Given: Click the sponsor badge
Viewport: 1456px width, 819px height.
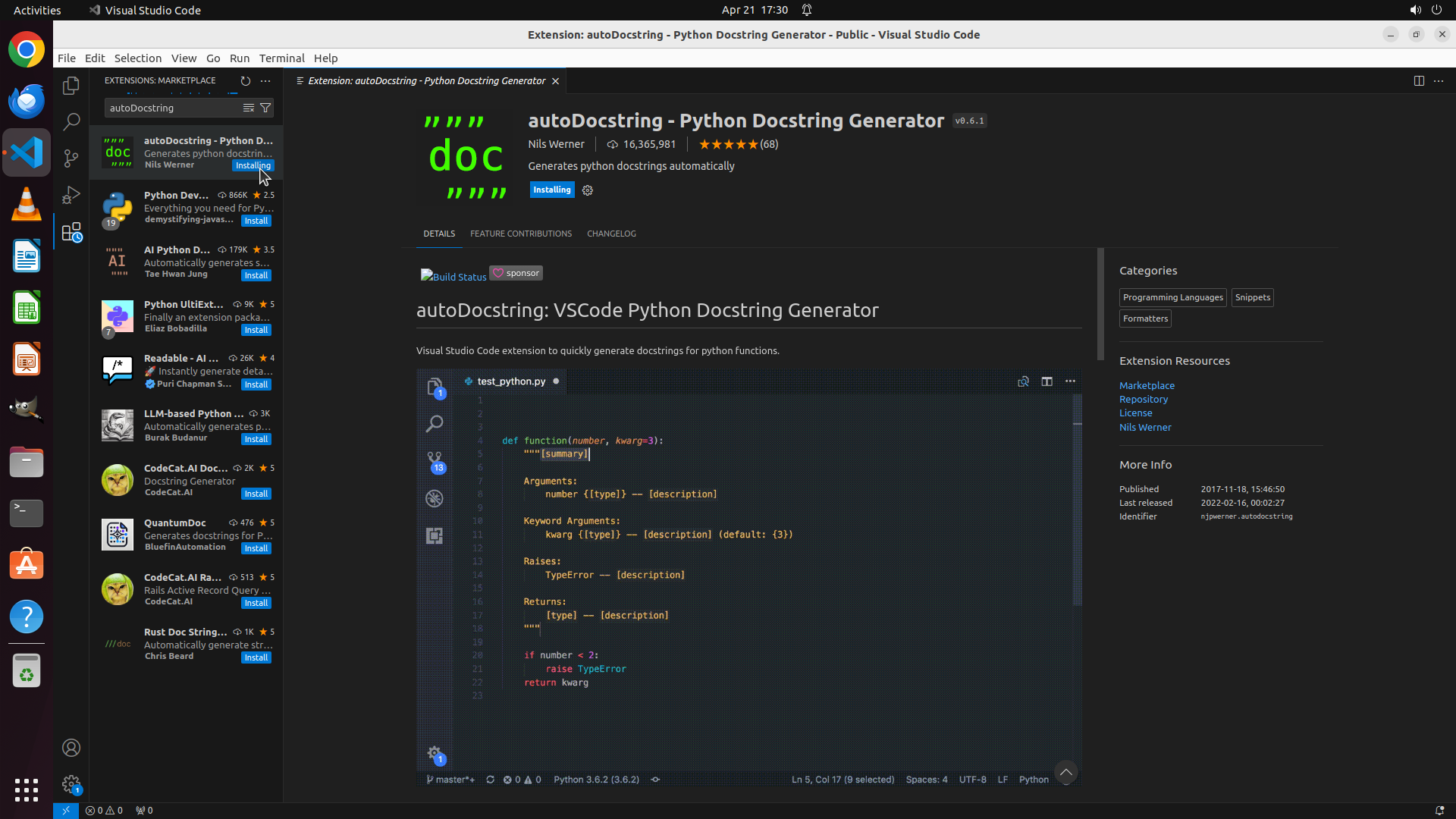Looking at the screenshot, I should click(x=516, y=273).
